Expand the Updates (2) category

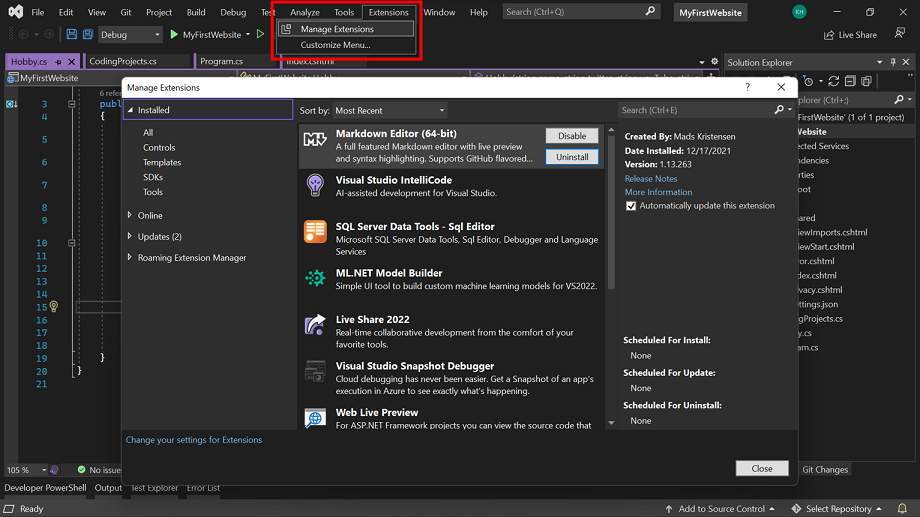point(130,236)
